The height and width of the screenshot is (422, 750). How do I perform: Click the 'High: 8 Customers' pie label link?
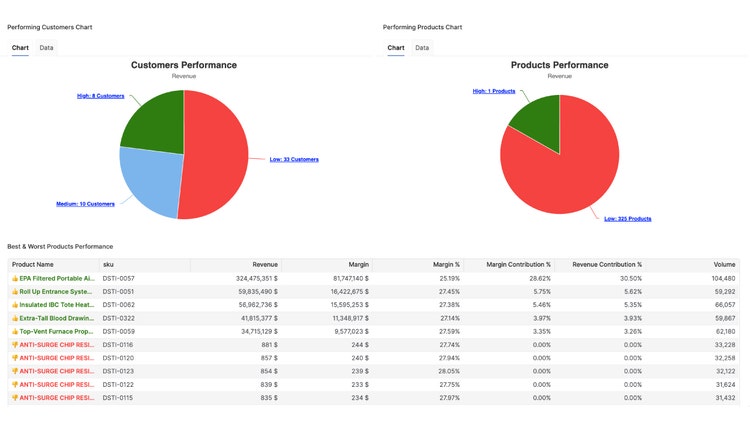tap(100, 96)
